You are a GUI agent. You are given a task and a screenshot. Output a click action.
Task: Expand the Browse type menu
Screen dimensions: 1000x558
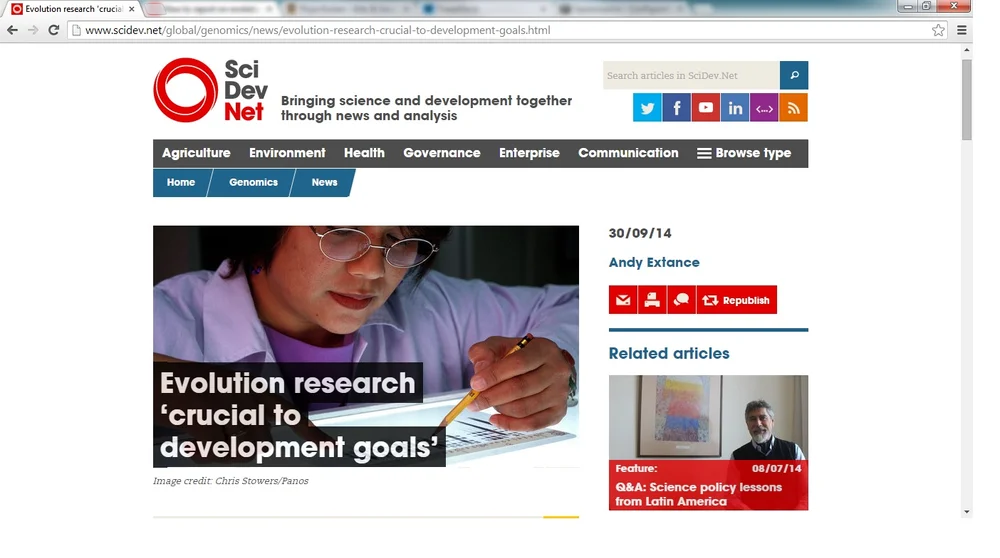(744, 153)
